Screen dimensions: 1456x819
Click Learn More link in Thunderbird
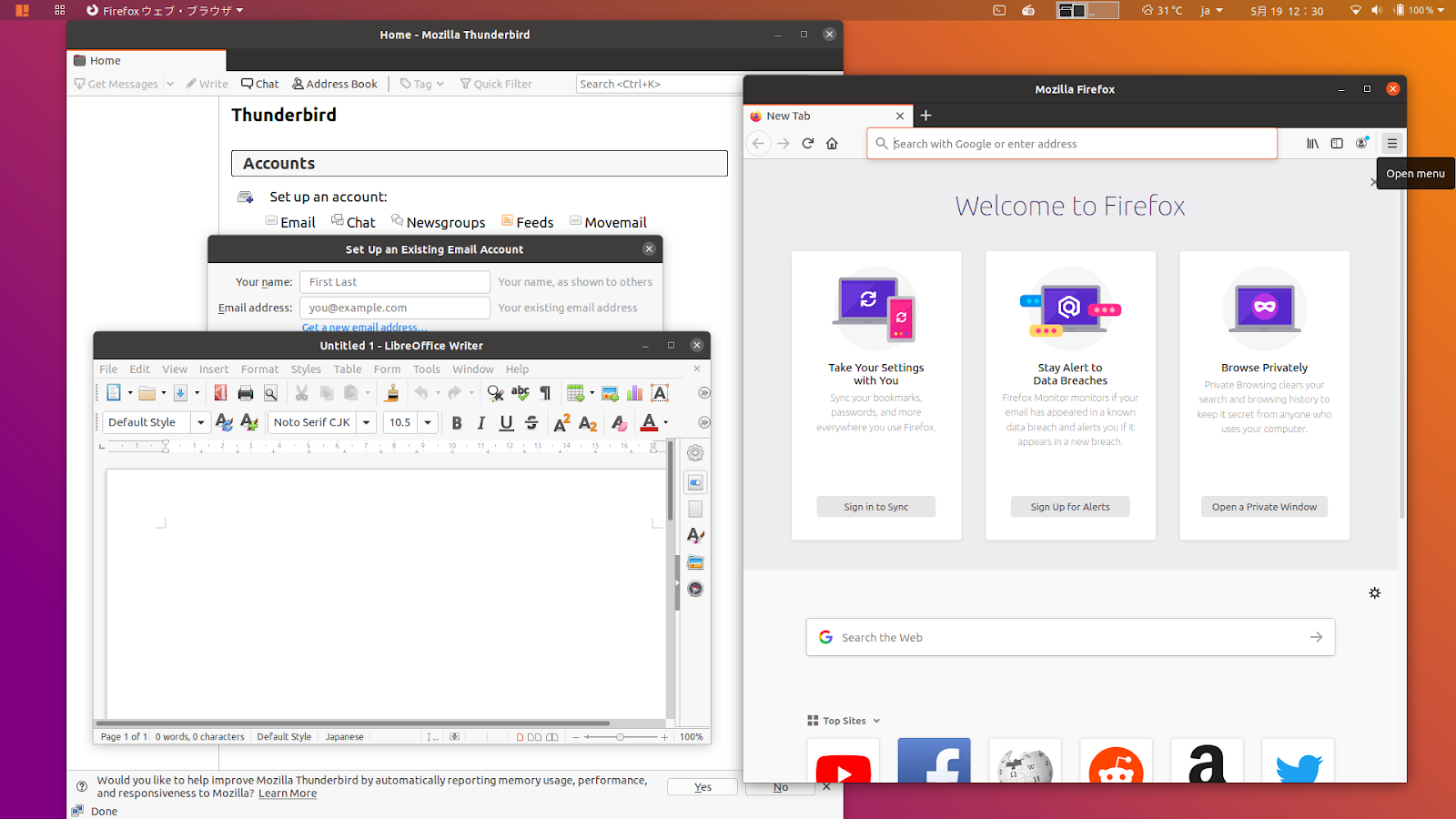[x=288, y=794]
